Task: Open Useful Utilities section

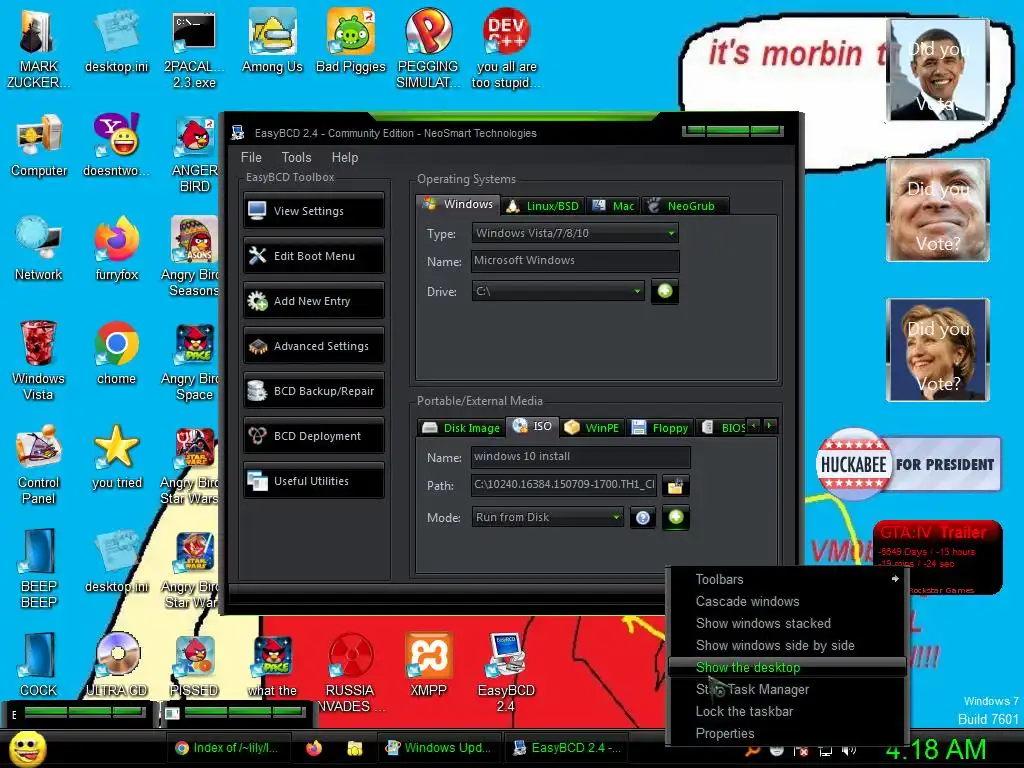Action: pyautogui.click(x=313, y=481)
